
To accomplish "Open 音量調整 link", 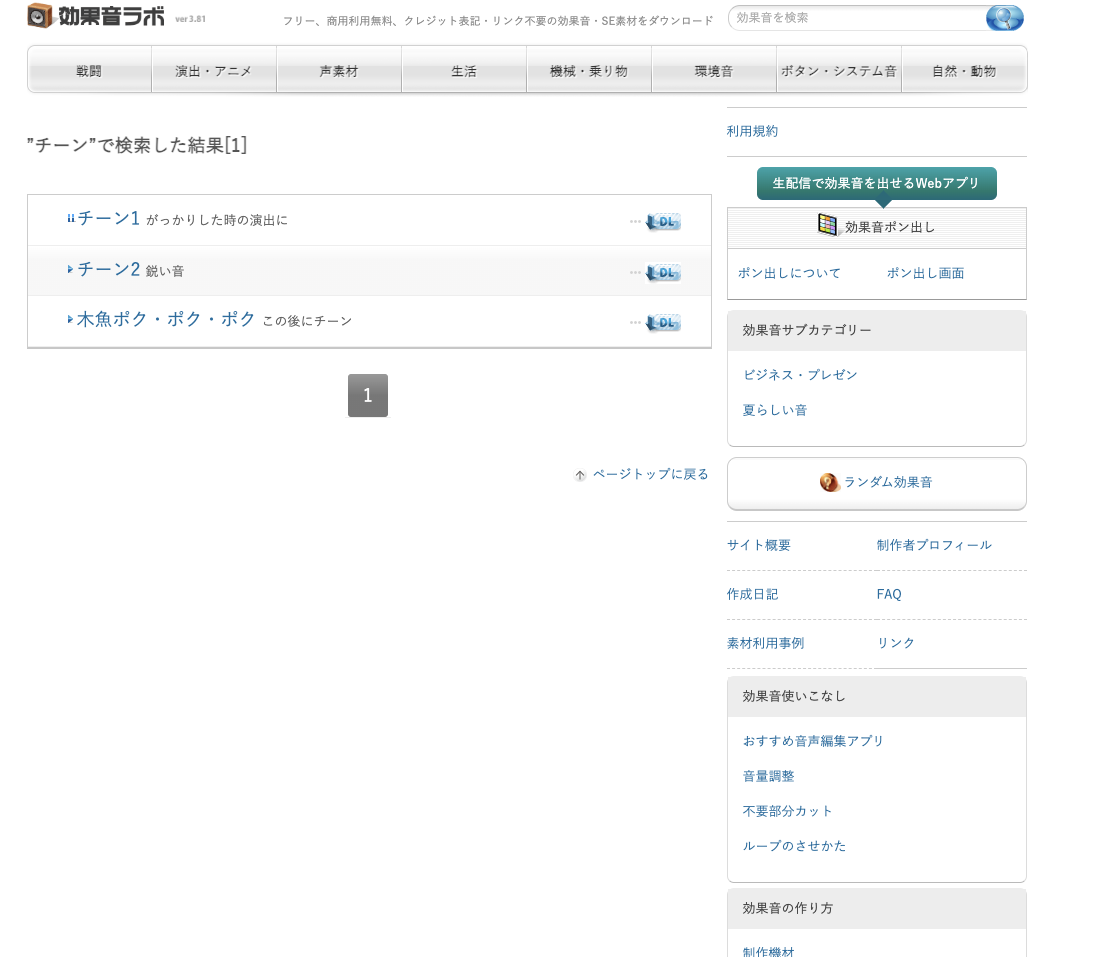I will (x=768, y=776).
